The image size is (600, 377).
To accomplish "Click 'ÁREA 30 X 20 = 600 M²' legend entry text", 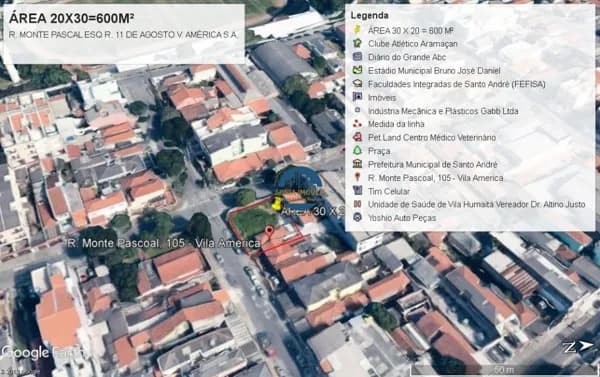I will (x=411, y=30).
